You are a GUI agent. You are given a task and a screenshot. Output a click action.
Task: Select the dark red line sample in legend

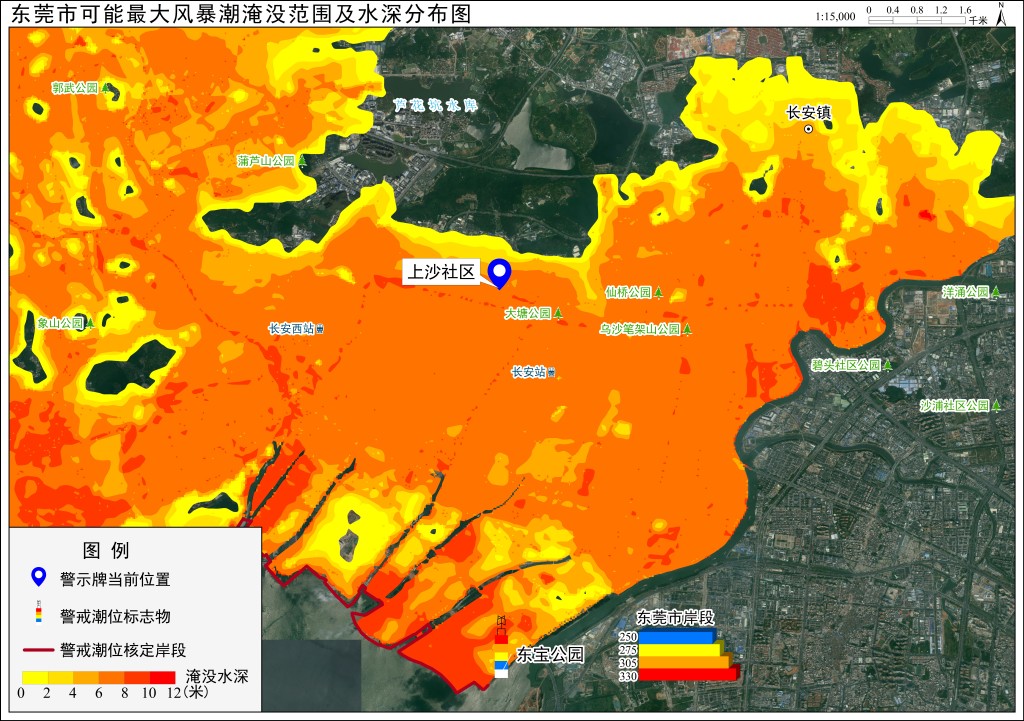coord(39,650)
